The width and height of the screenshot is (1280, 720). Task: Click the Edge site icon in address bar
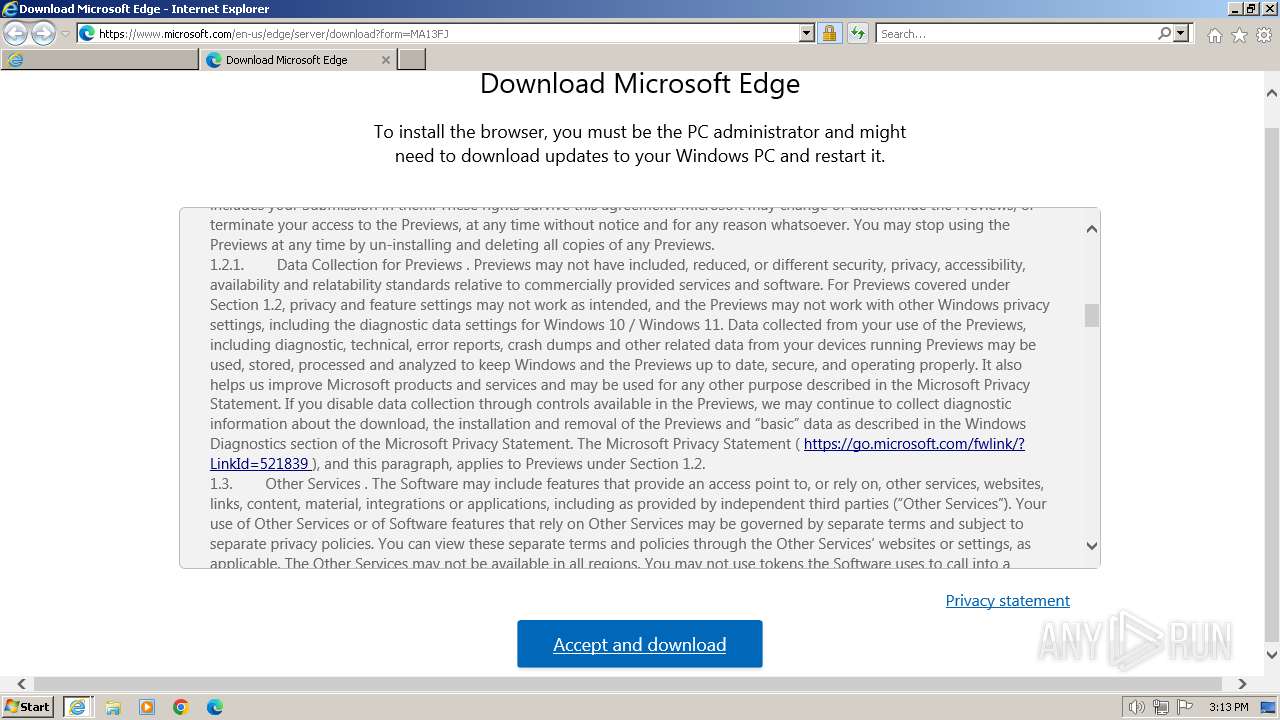pos(87,33)
